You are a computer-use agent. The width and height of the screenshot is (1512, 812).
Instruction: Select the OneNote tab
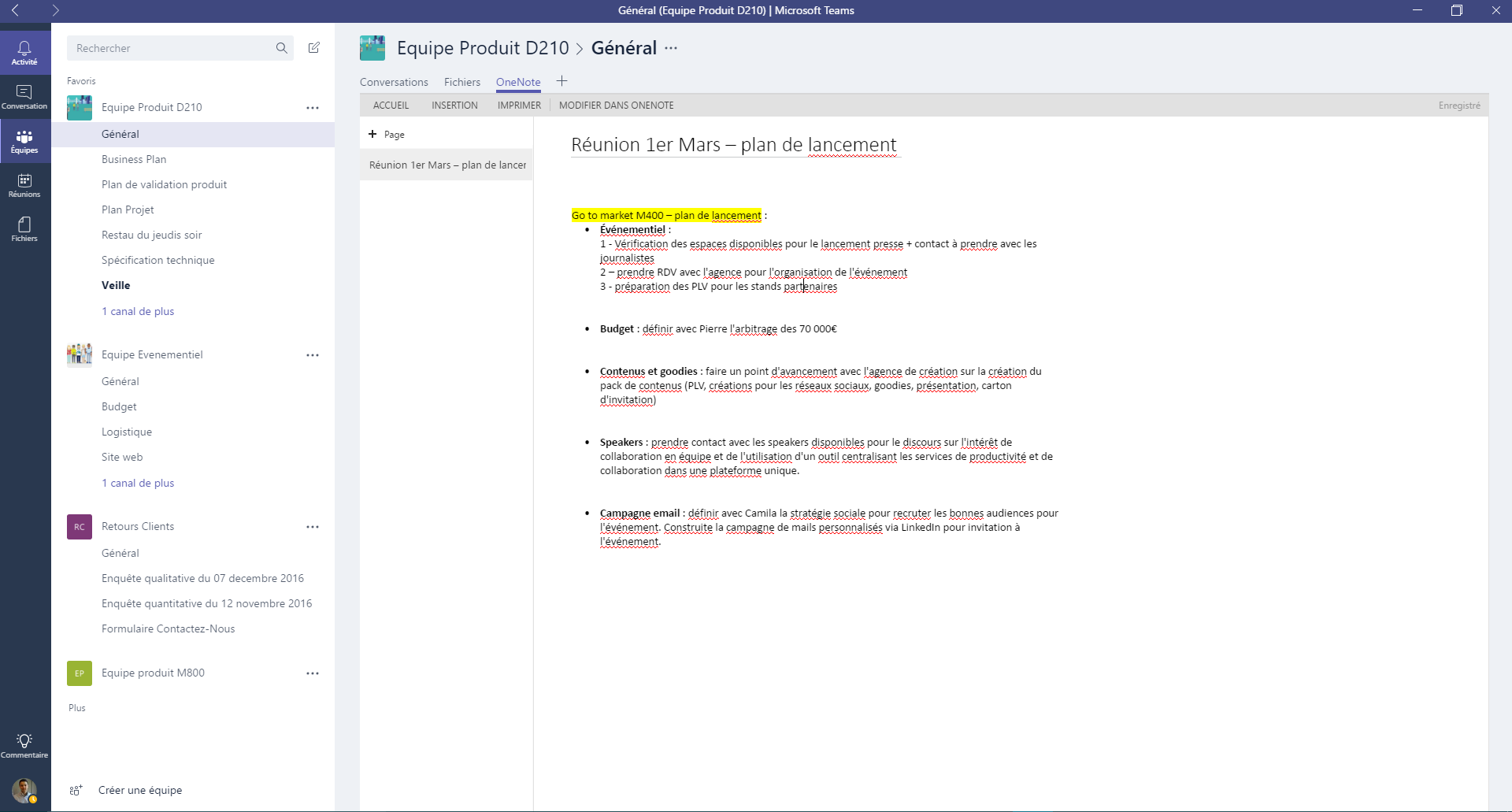coord(518,82)
